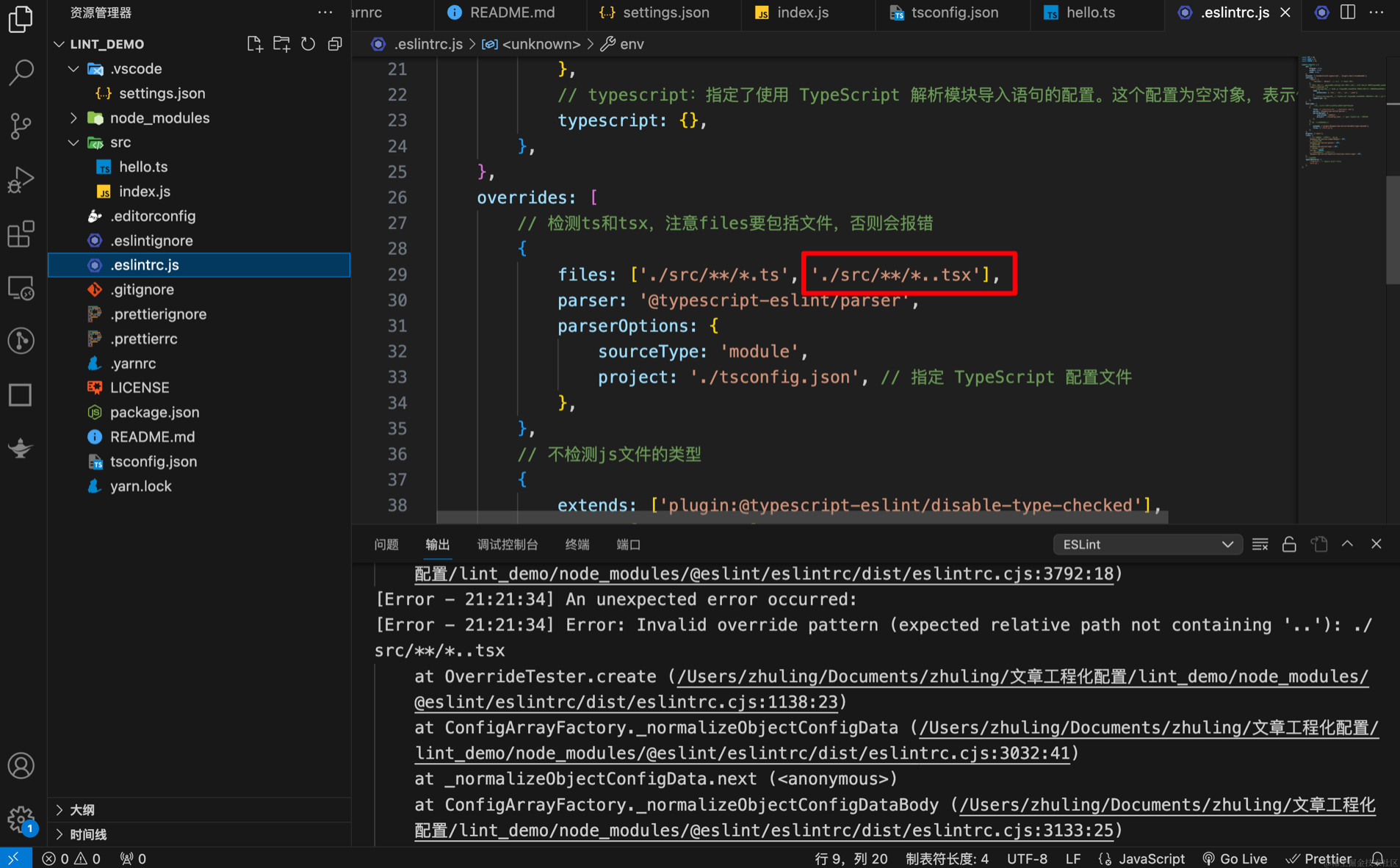
Task: Open the 调试控制台 debug console tab
Action: click(508, 544)
